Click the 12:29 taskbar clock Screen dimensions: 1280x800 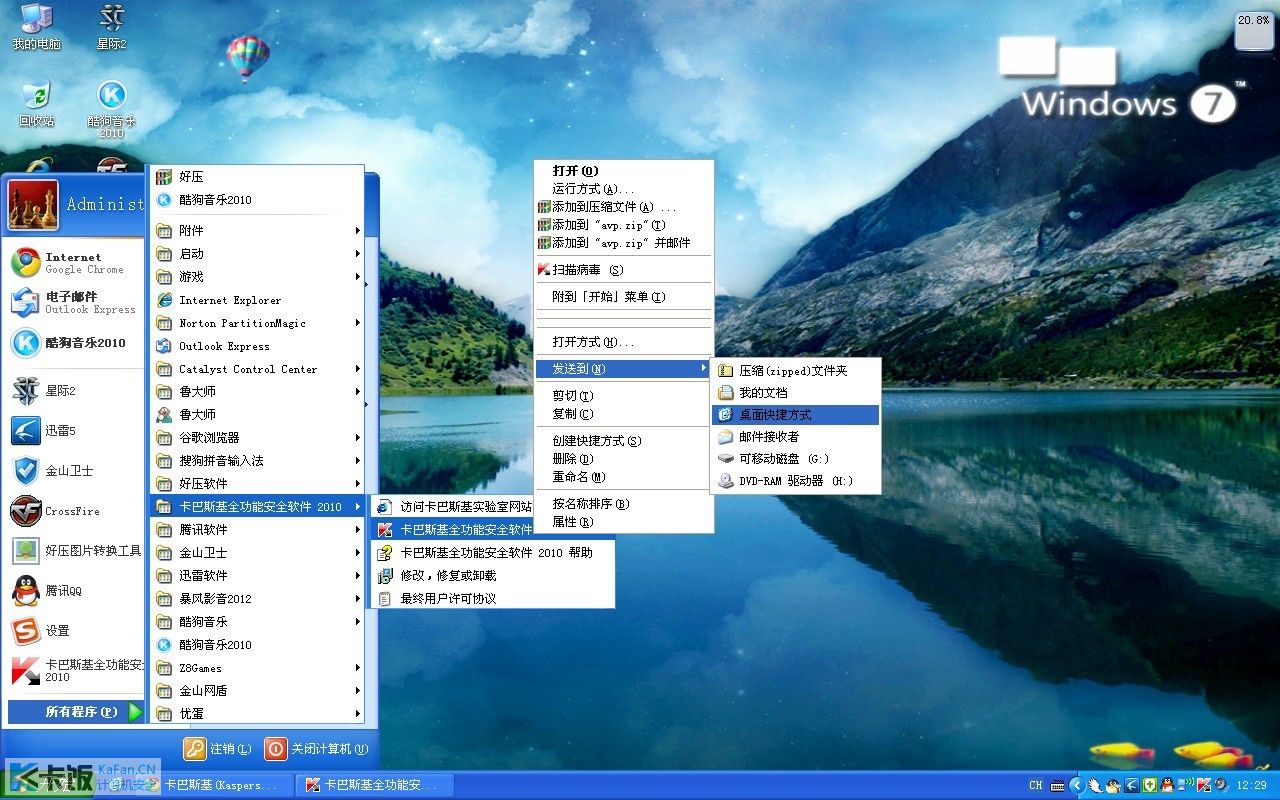[x=1252, y=785]
